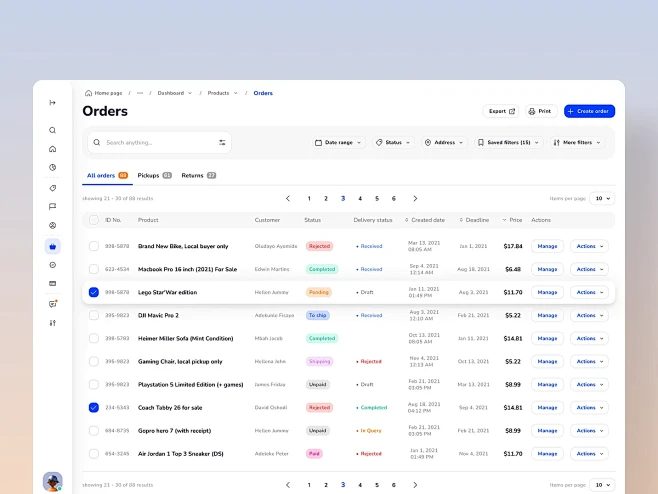The image size is (658, 494).
Task: Check the Macbook Pro 16 inch row checkbox
Action: [93, 269]
